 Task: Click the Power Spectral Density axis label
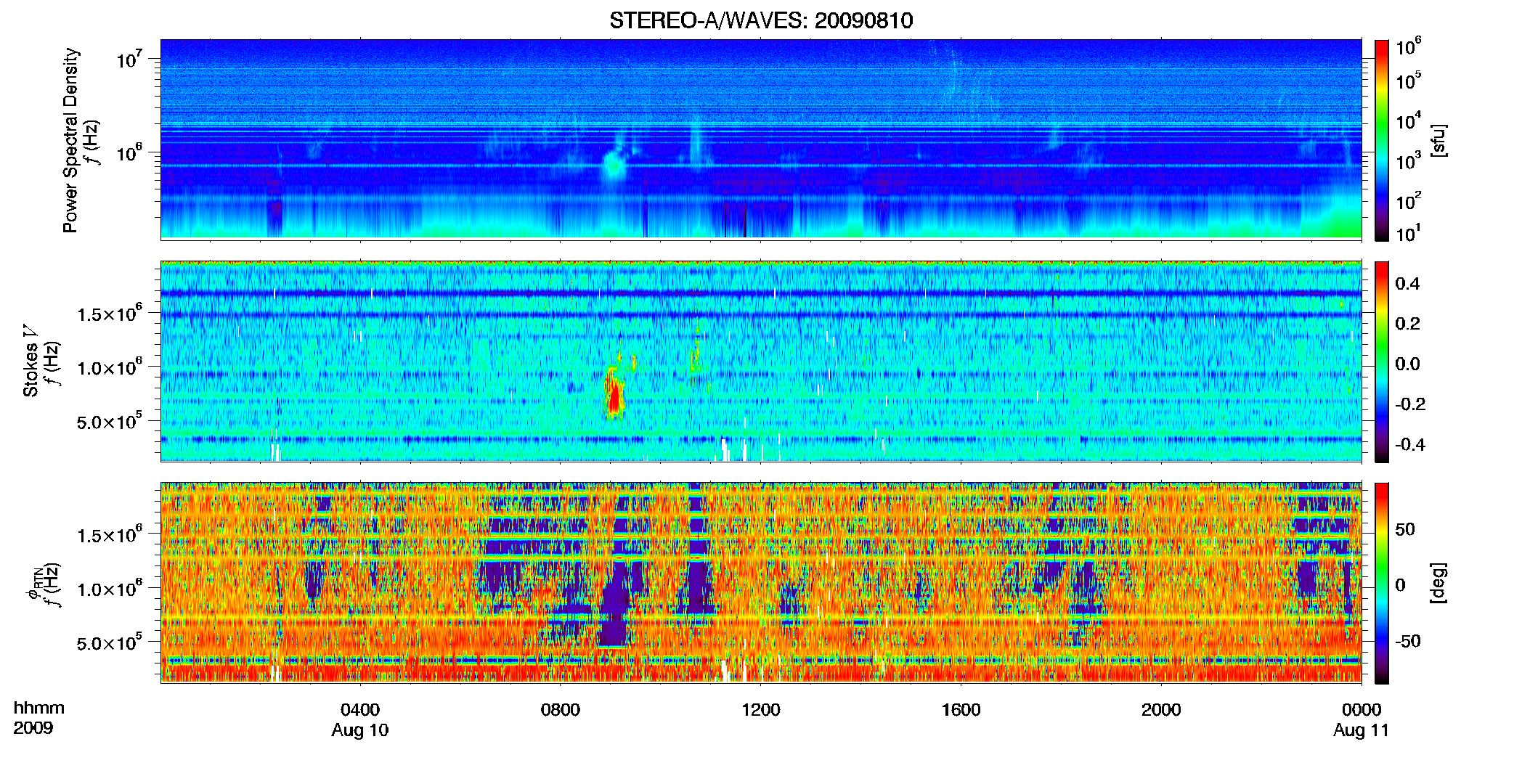click(x=70, y=140)
